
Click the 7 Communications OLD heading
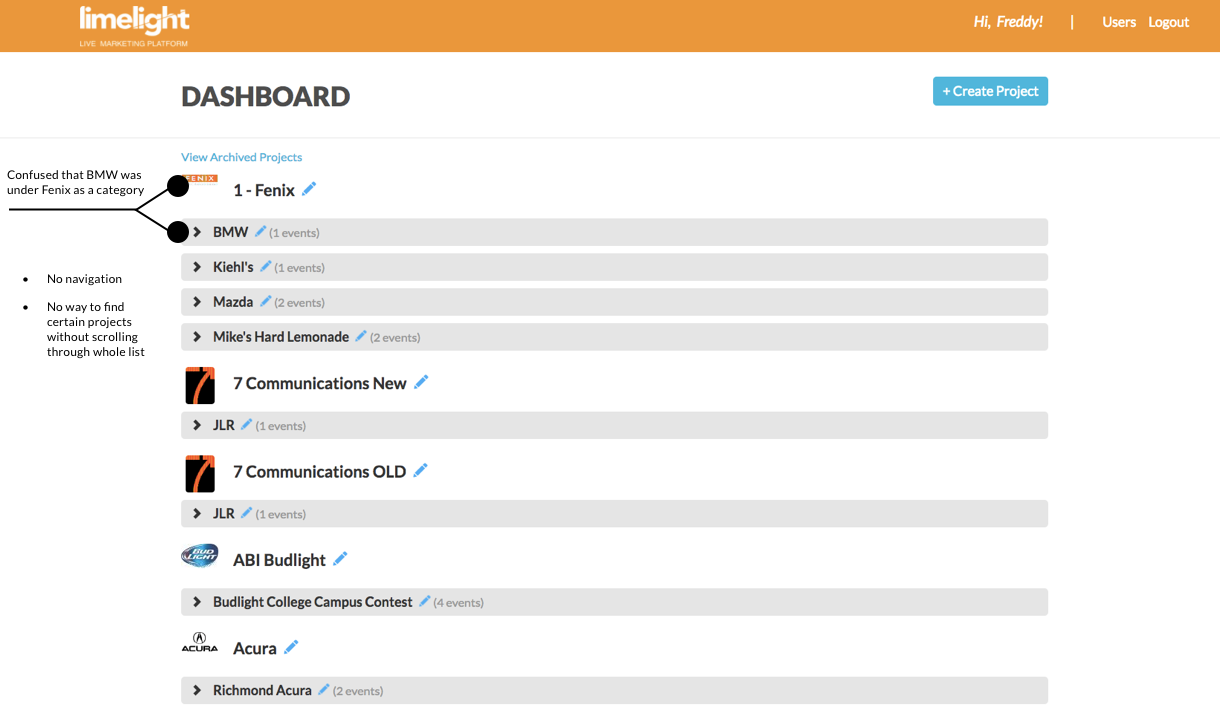320,471
